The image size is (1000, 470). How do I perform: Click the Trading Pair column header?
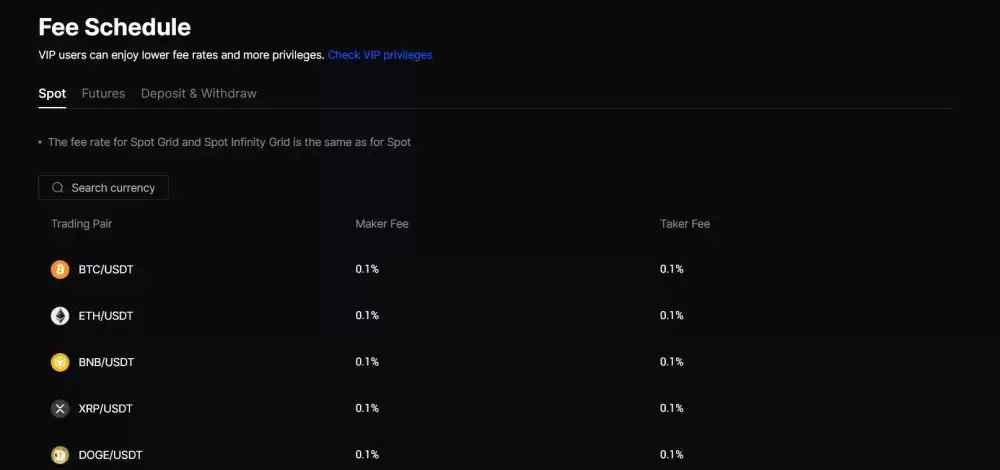82,224
